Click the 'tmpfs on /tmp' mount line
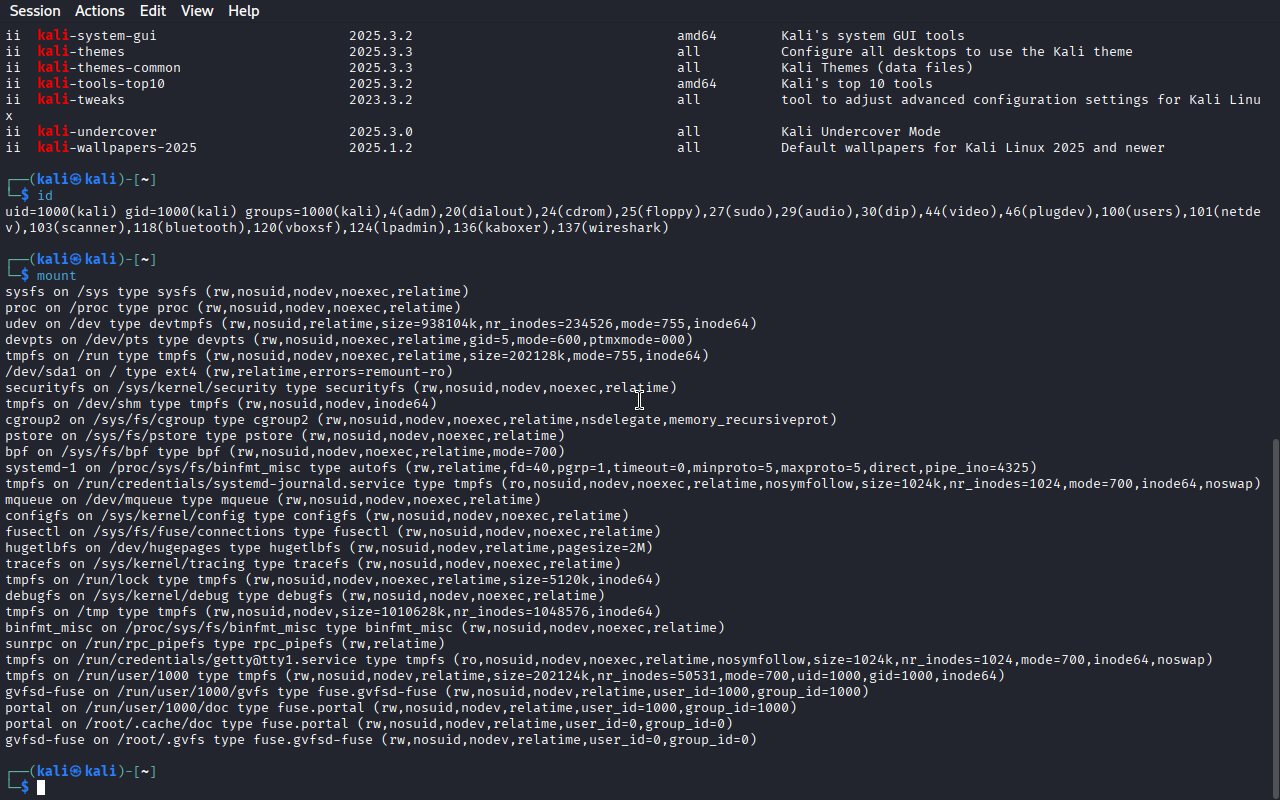The width and height of the screenshot is (1280, 800). point(333,612)
